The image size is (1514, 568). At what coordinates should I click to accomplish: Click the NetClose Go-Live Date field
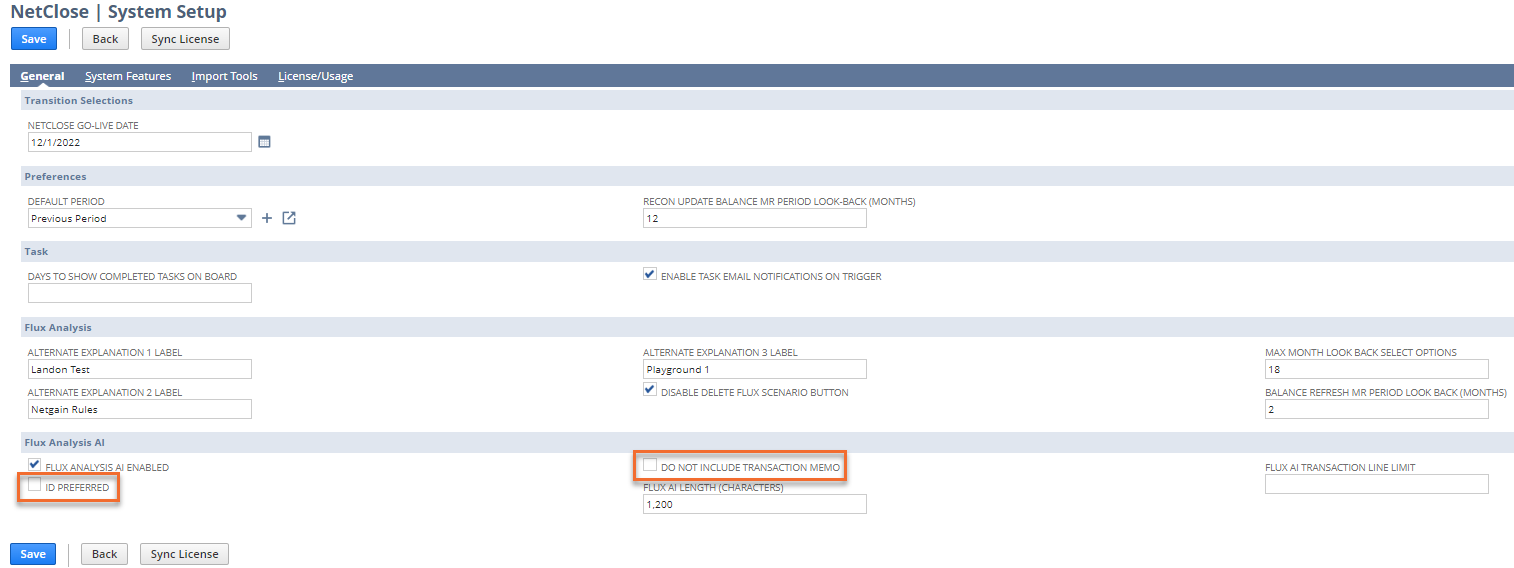139,142
